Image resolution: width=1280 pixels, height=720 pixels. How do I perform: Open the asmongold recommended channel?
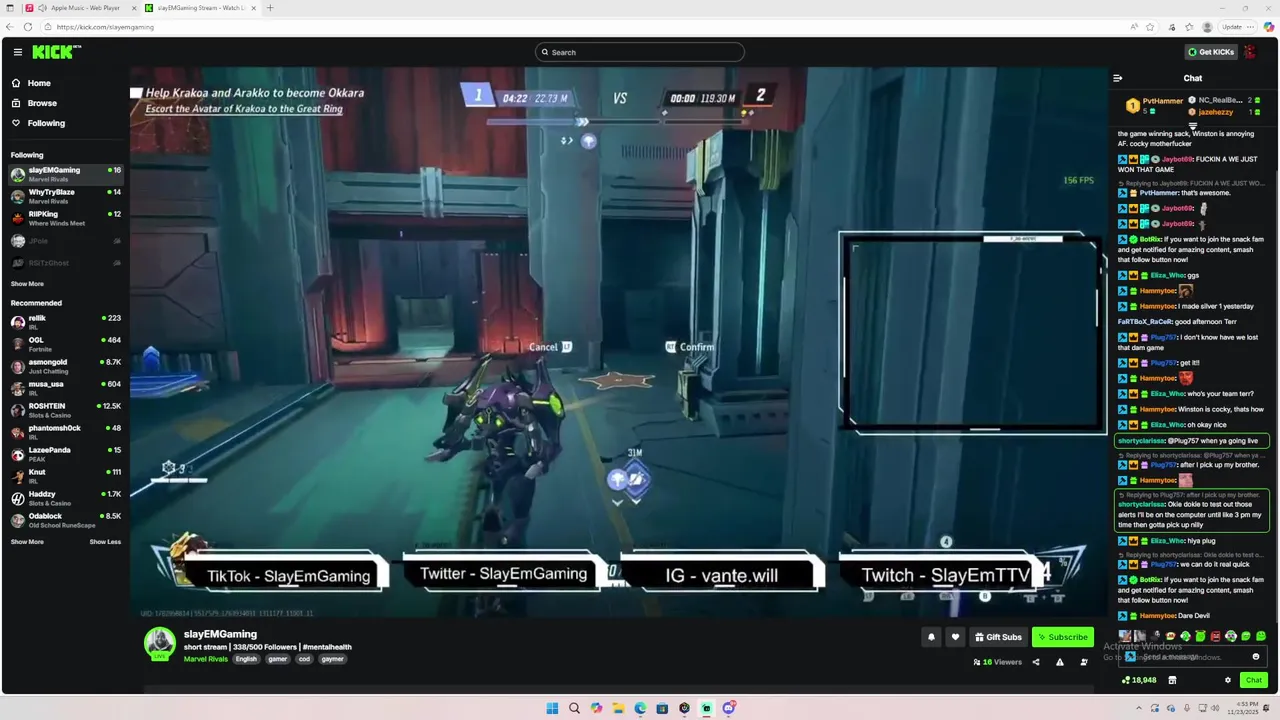tap(65, 366)
